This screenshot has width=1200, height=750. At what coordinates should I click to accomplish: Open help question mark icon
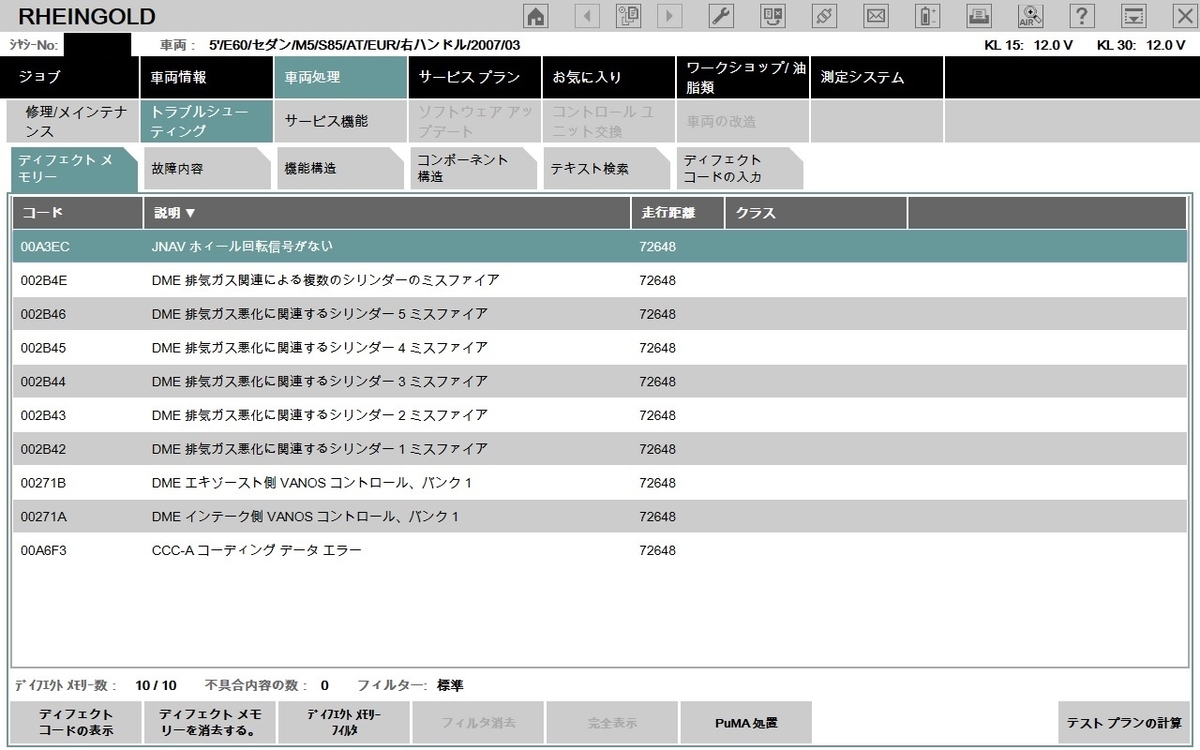(x=1082, y=15)
